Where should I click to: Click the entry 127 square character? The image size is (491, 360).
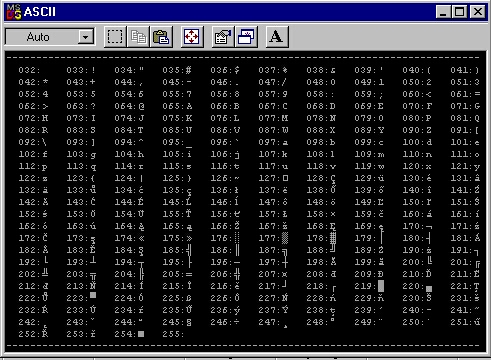pos(285,178)
